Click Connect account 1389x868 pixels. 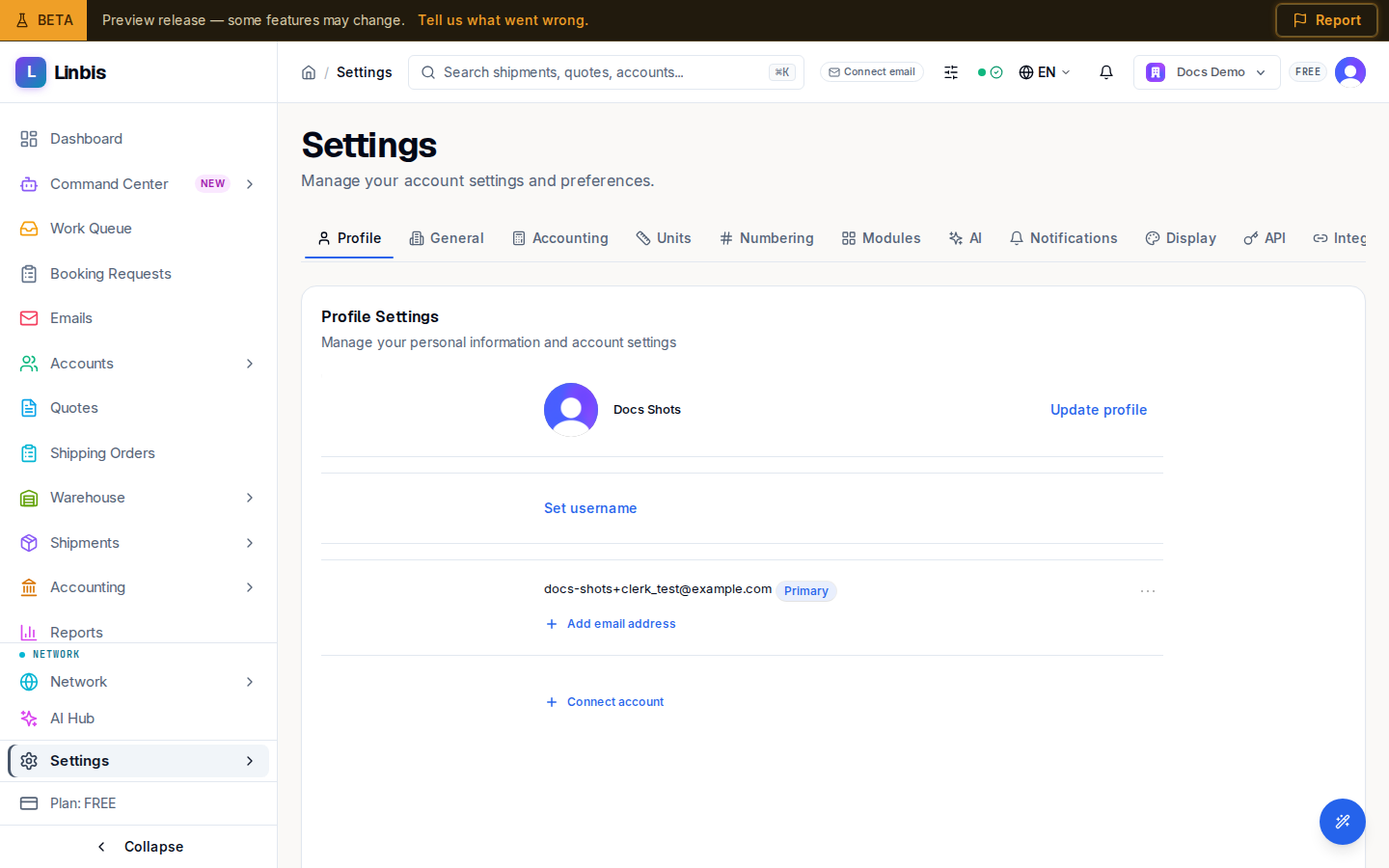pyautogui.click(x=605, y=702)
